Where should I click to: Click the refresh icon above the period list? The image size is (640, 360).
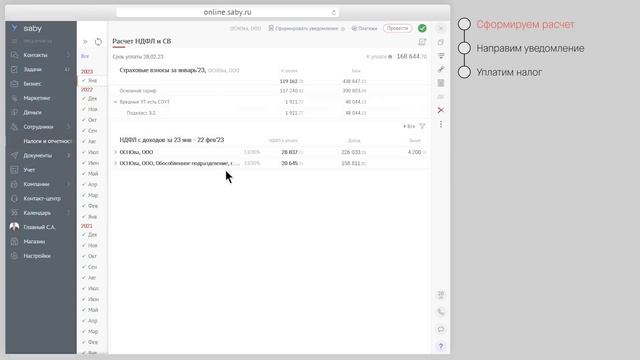98,42
